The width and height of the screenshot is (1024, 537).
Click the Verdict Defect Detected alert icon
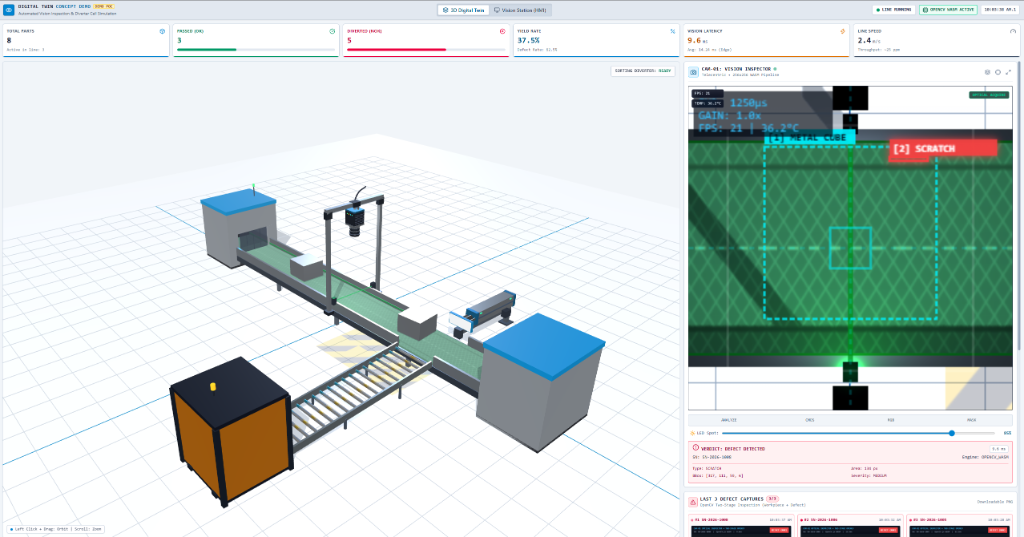point(696,448)
